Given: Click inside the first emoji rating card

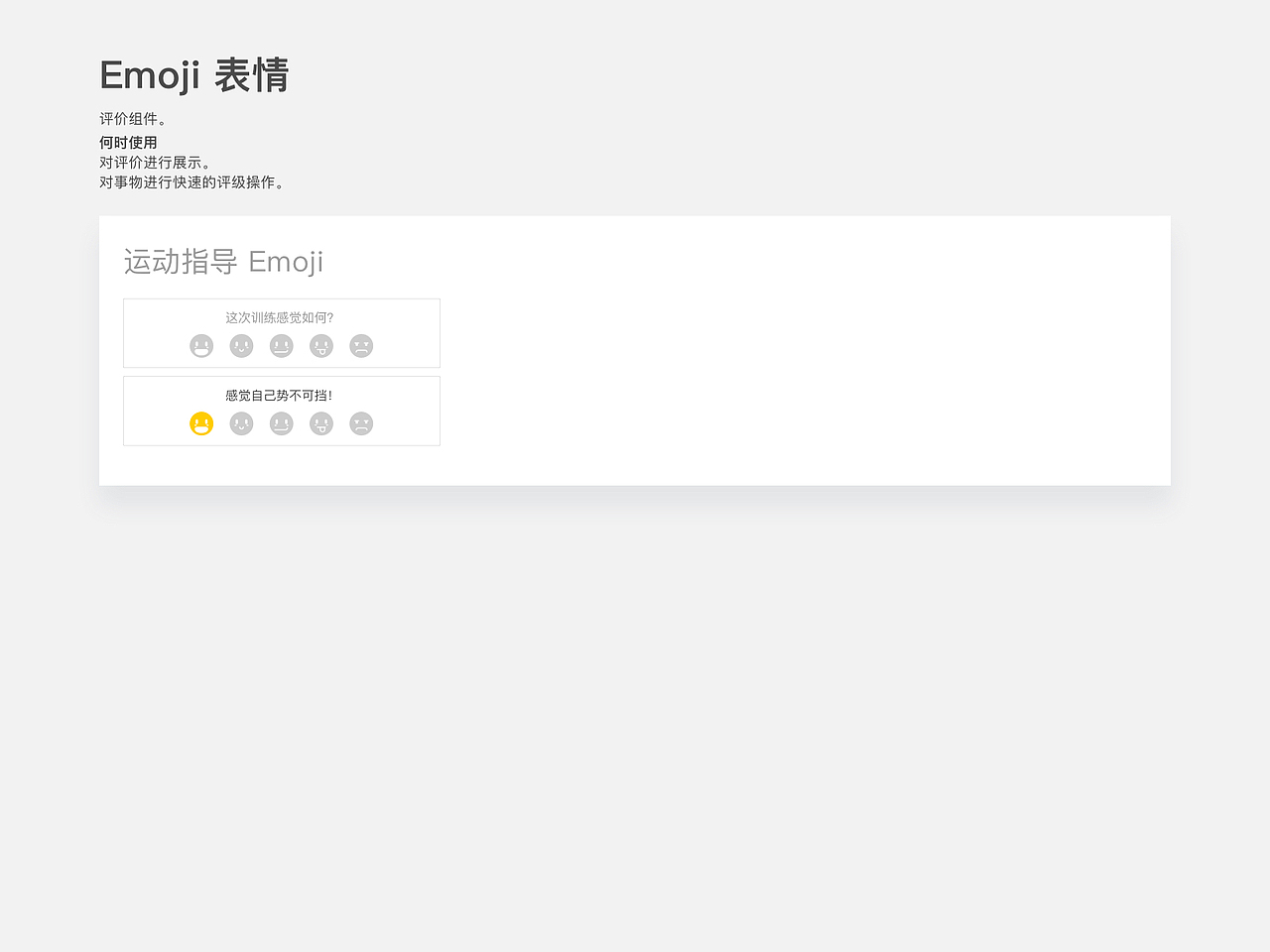Looking at the screenshot, I should click(281, 332).
